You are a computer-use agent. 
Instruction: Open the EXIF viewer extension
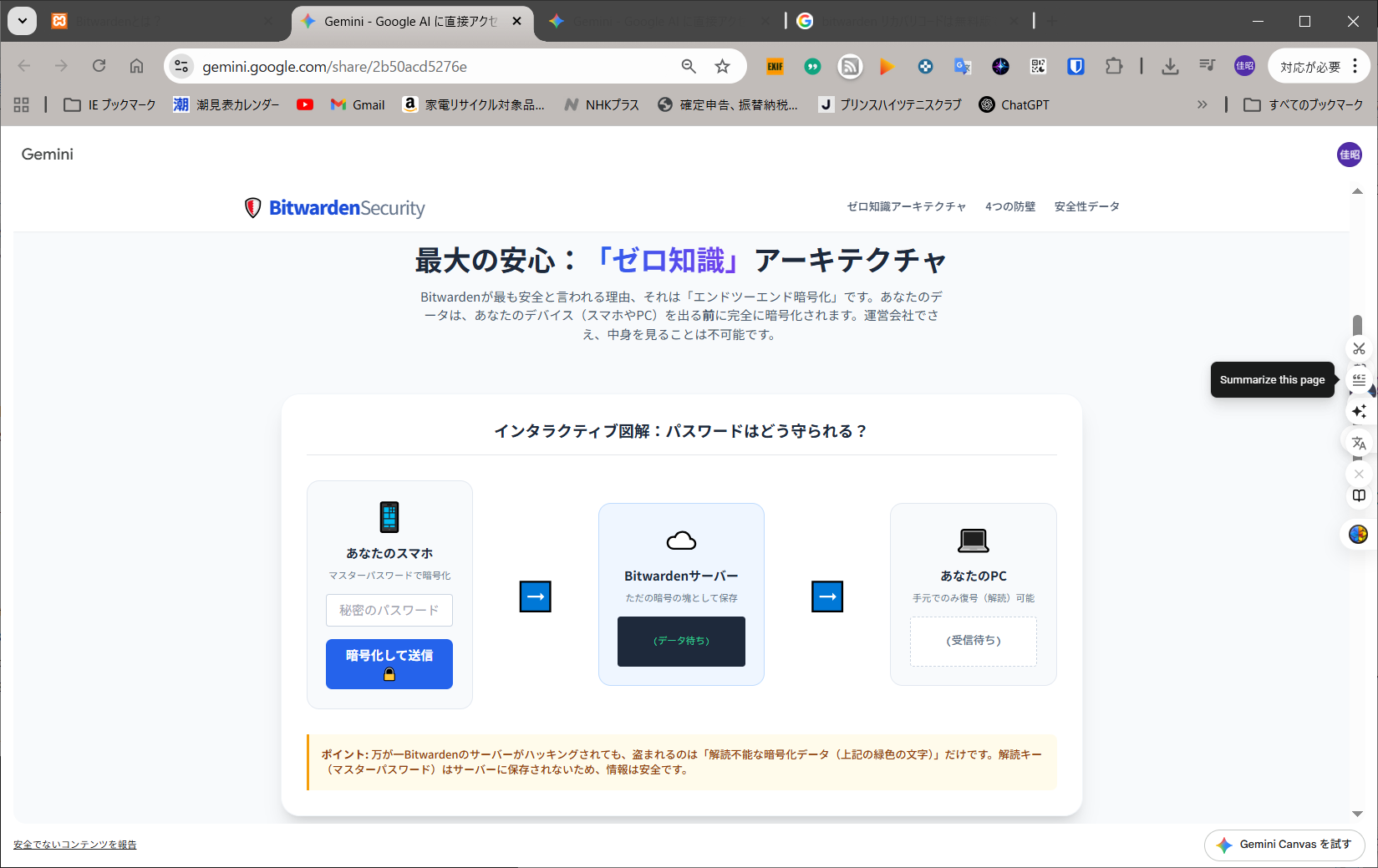pyautogui.click(x=775, y=66)
